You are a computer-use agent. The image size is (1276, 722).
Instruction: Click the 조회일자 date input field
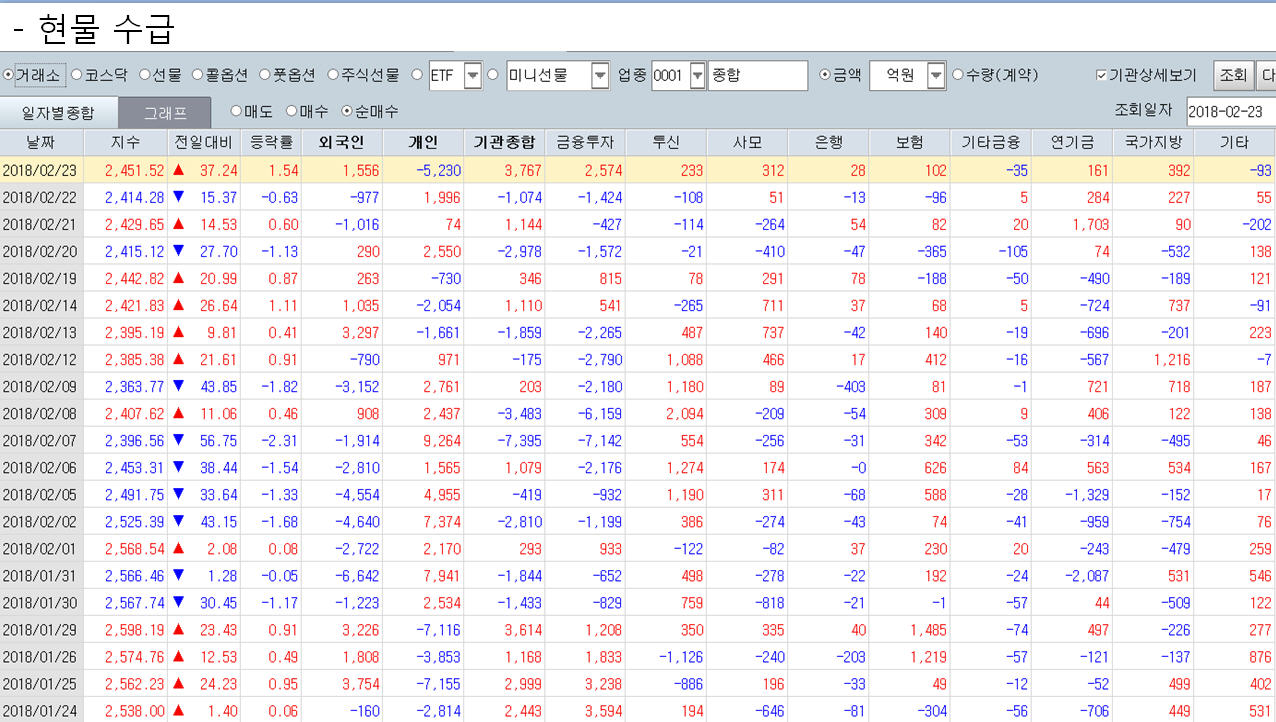1230,111
